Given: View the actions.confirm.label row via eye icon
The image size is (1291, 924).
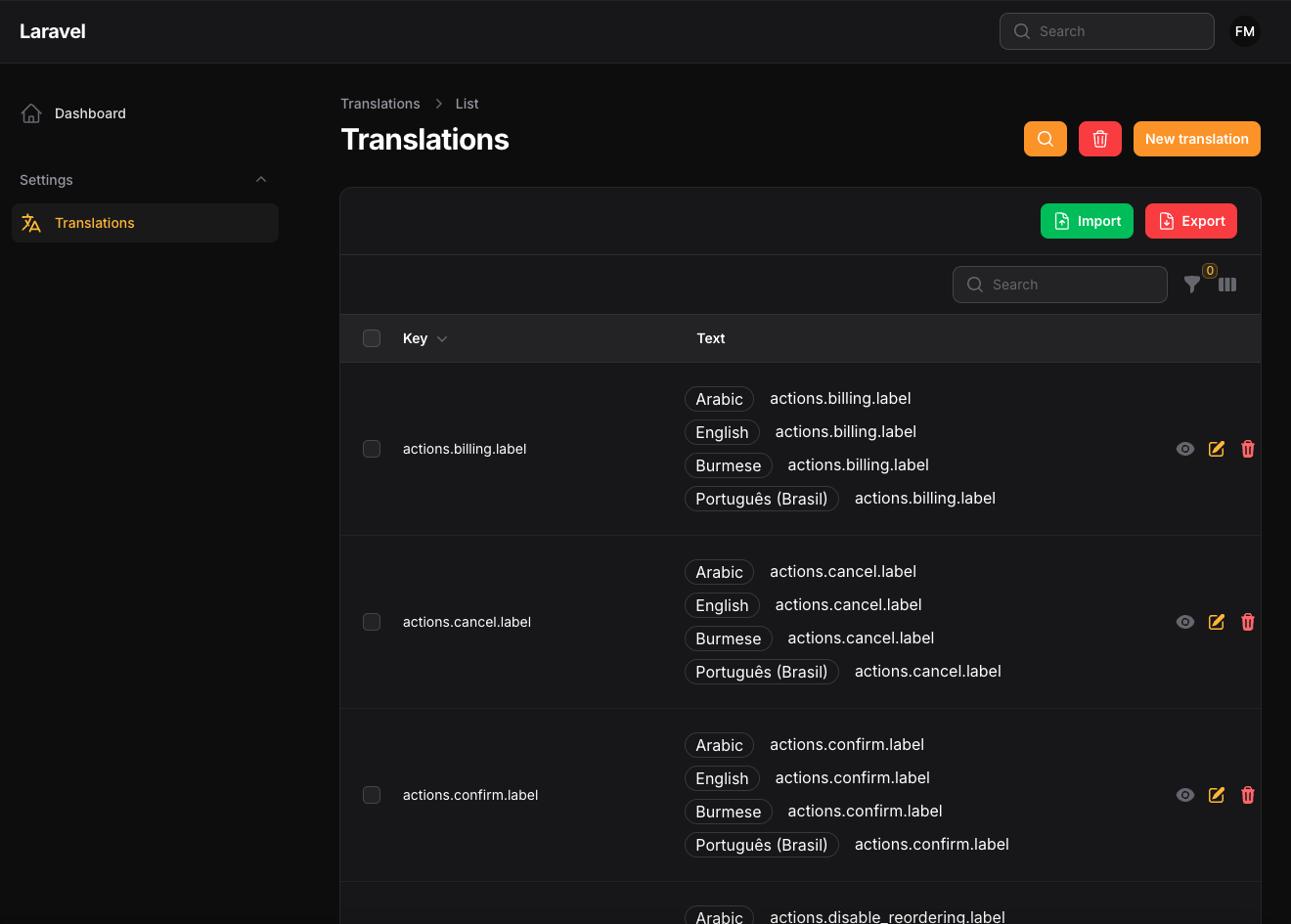Looking at the screenshot, I should coord(1185,795).
